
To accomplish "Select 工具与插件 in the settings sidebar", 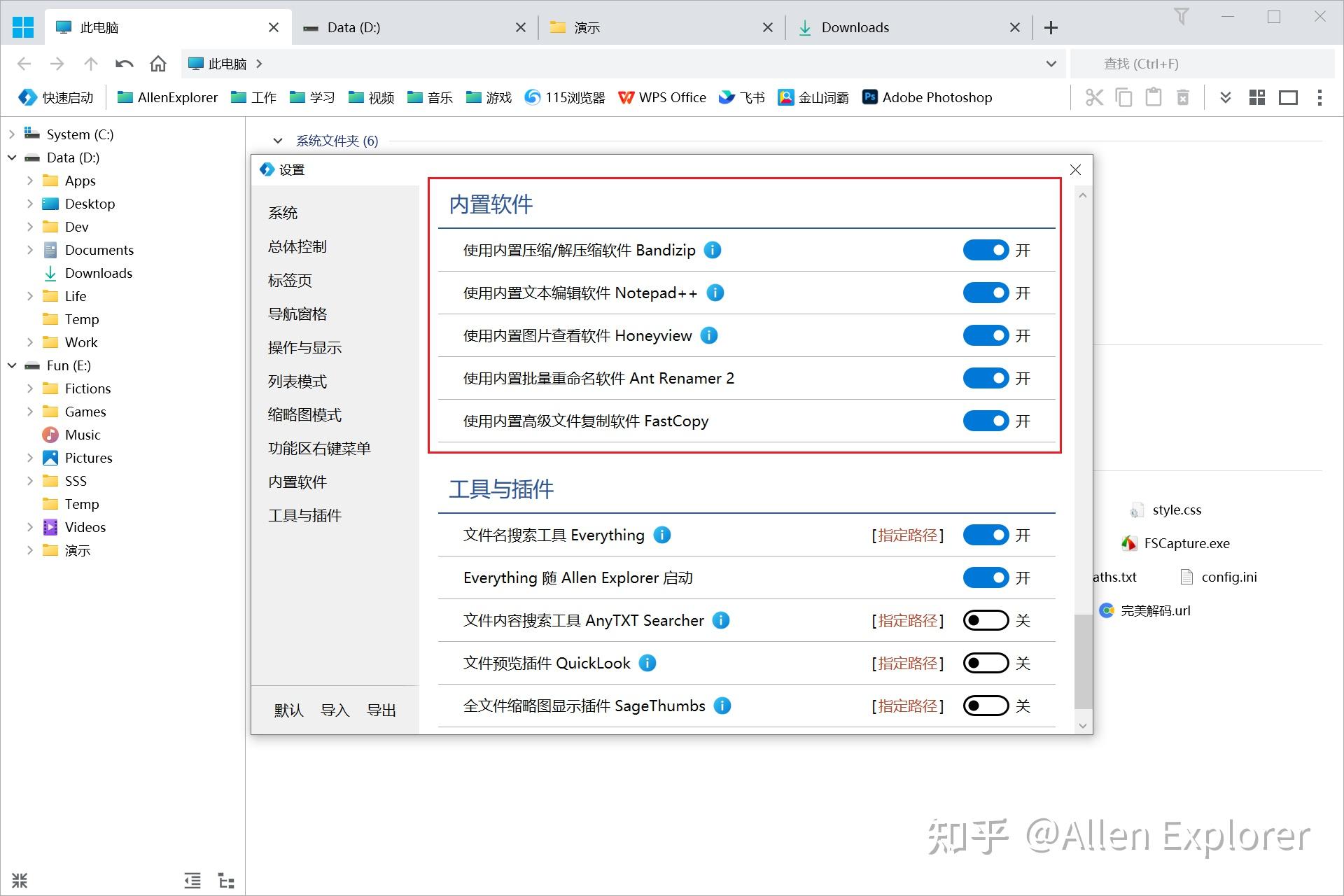I will pos(304,516).
